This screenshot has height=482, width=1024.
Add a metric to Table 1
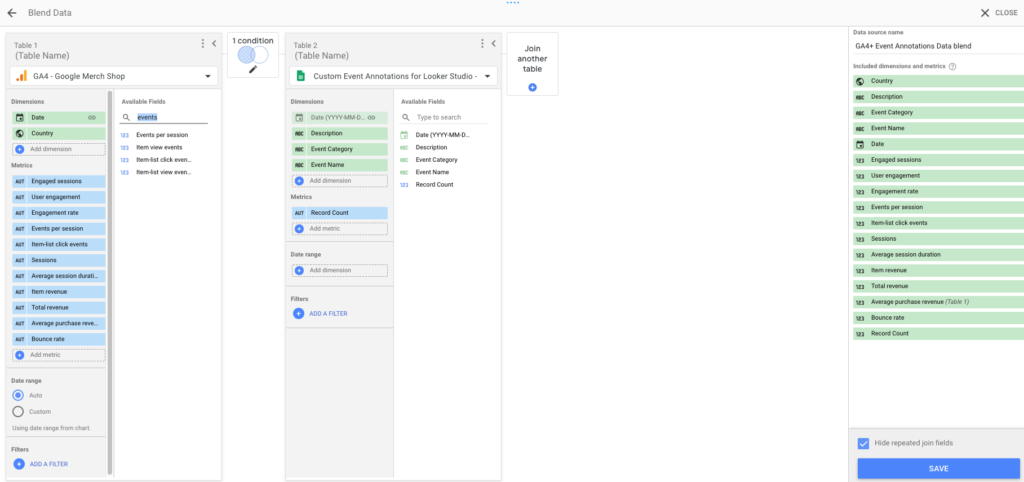pyautogui.click(x=58, y=355)
